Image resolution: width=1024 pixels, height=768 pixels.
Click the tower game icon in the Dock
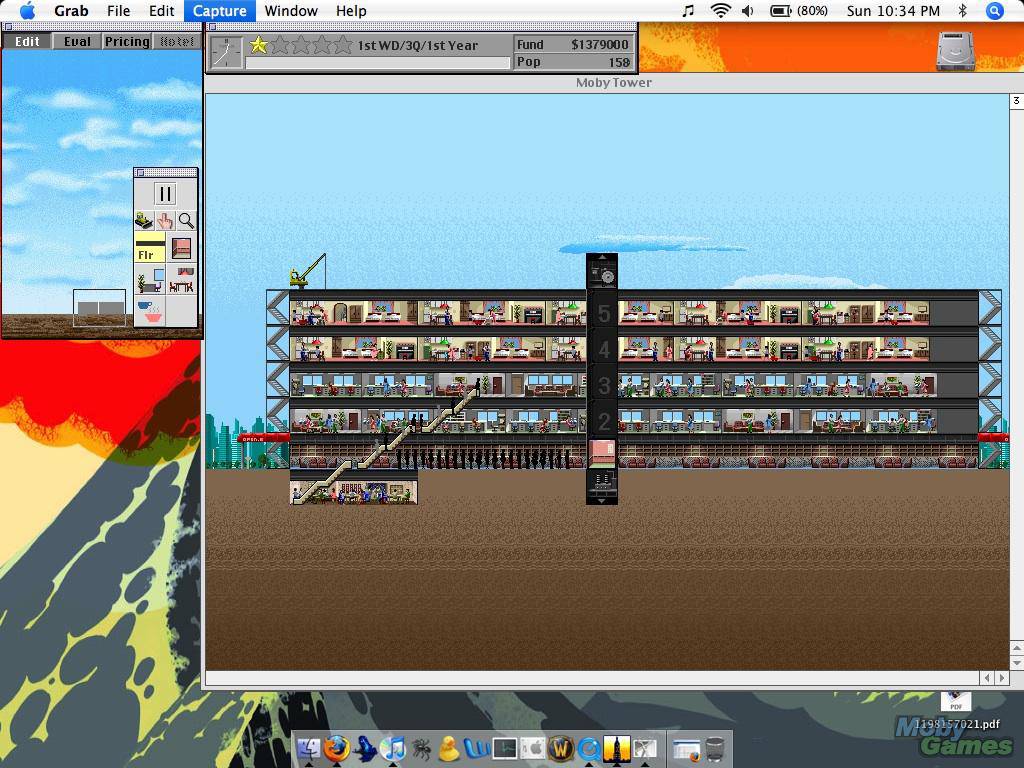616,748
